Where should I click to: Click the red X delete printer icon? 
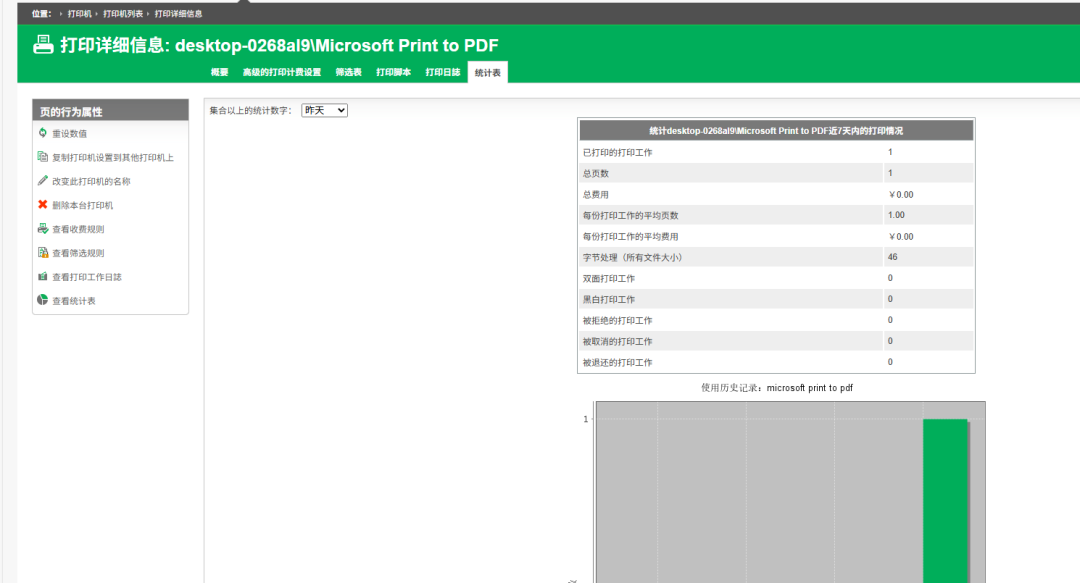pos(43,205)
